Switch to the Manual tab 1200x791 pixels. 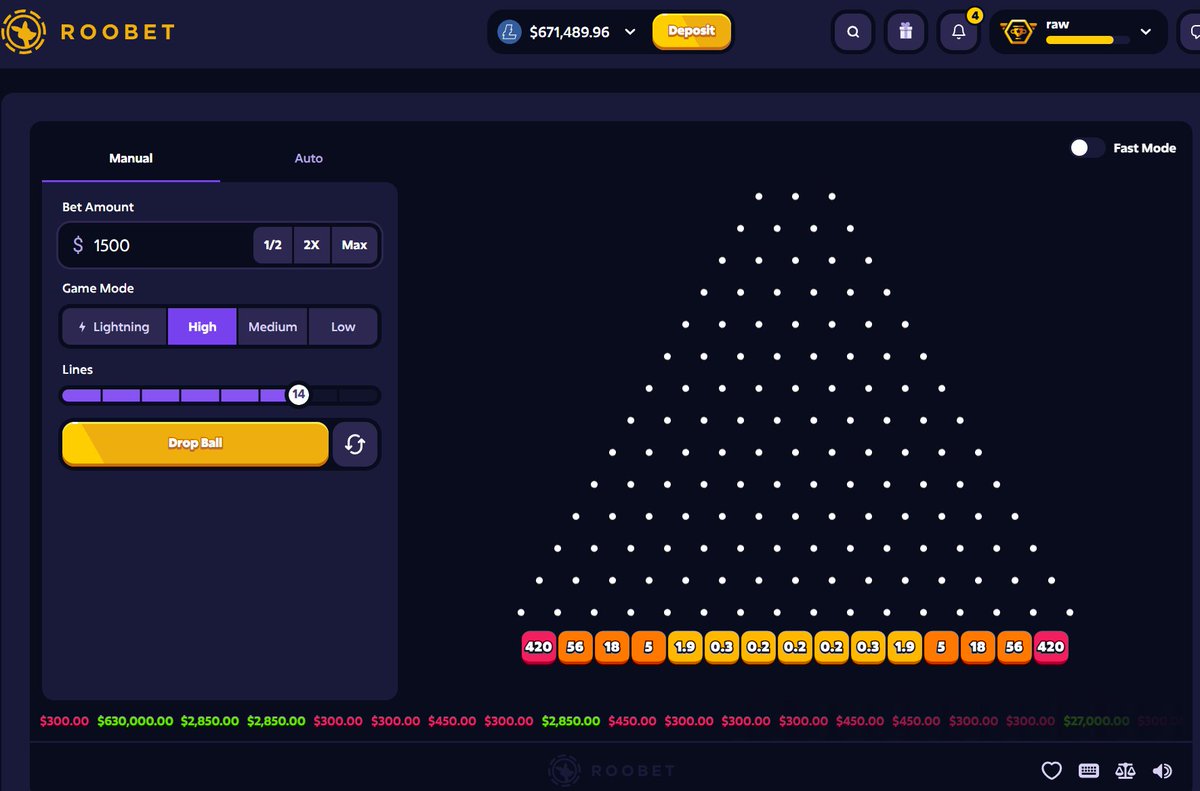(131, 158)
